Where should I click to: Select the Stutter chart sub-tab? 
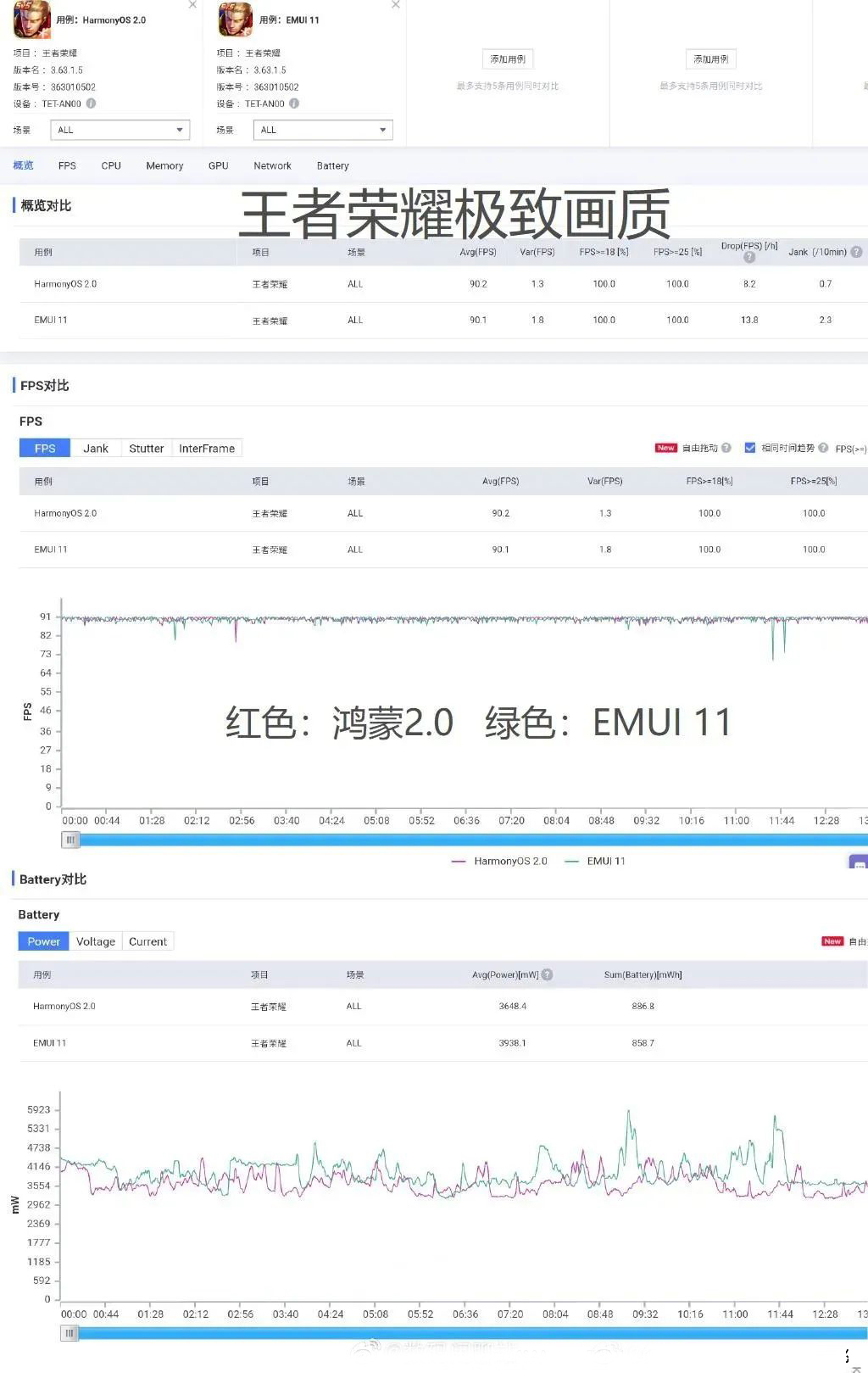pyautogui.click(x=147, y=449)
